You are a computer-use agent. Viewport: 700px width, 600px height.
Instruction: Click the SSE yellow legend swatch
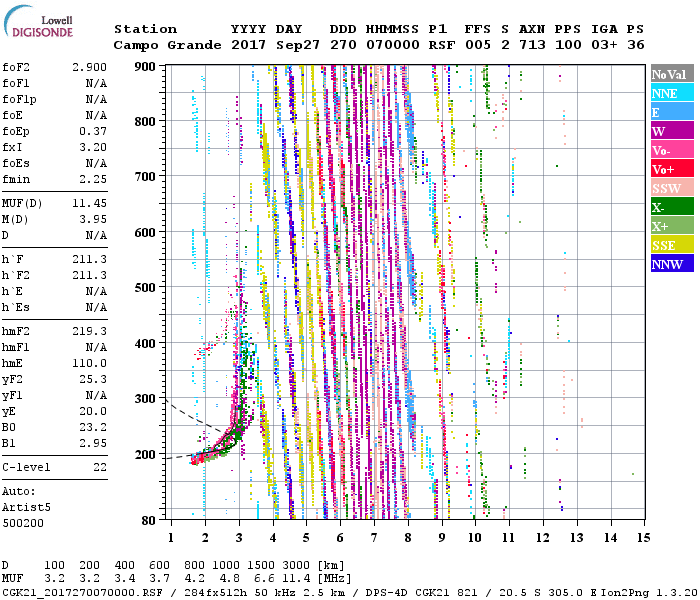(672, 245)
